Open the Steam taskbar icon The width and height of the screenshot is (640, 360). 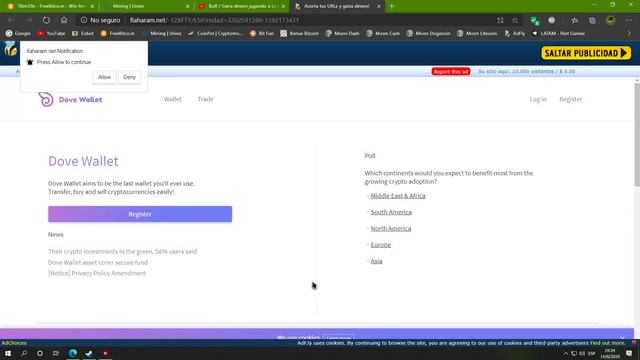tap(89, 353)
